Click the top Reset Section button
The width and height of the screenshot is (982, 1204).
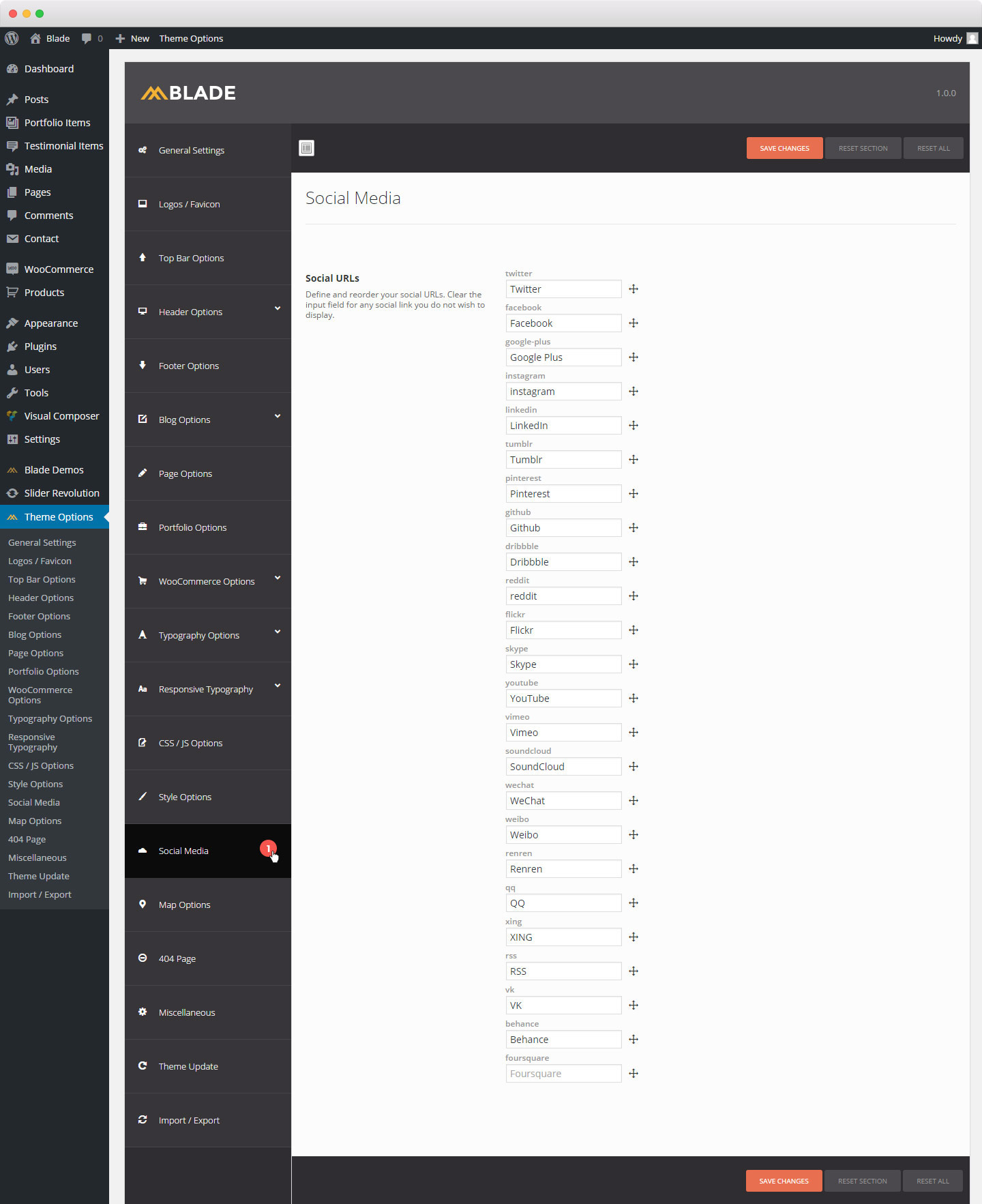[x=863, y=148]
